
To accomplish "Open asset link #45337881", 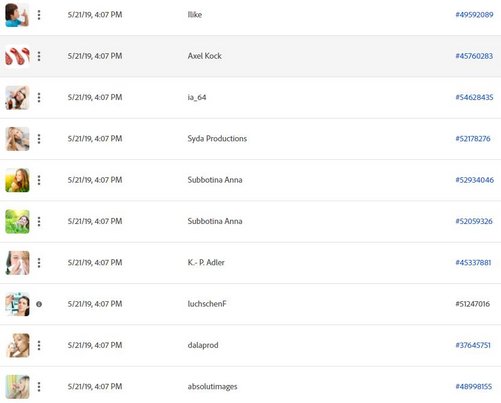I will point(473,263).
